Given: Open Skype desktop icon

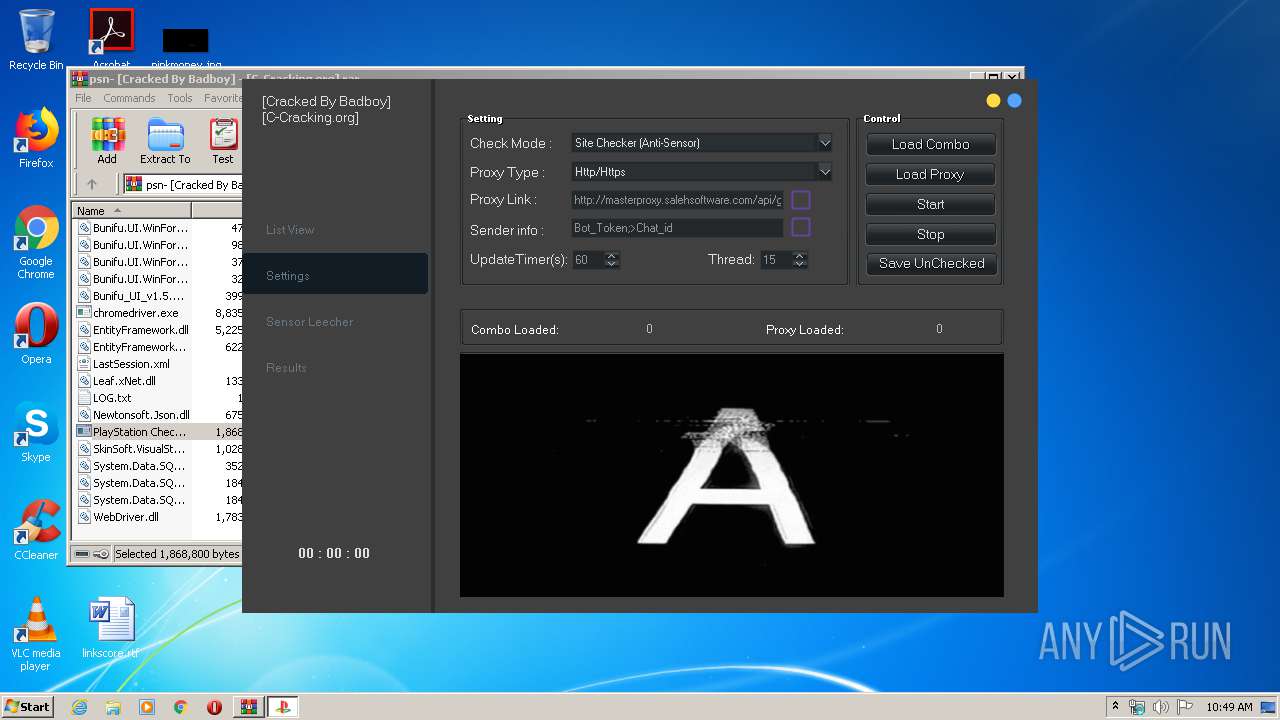Looking at the screenshot, I should coord(36,432).
